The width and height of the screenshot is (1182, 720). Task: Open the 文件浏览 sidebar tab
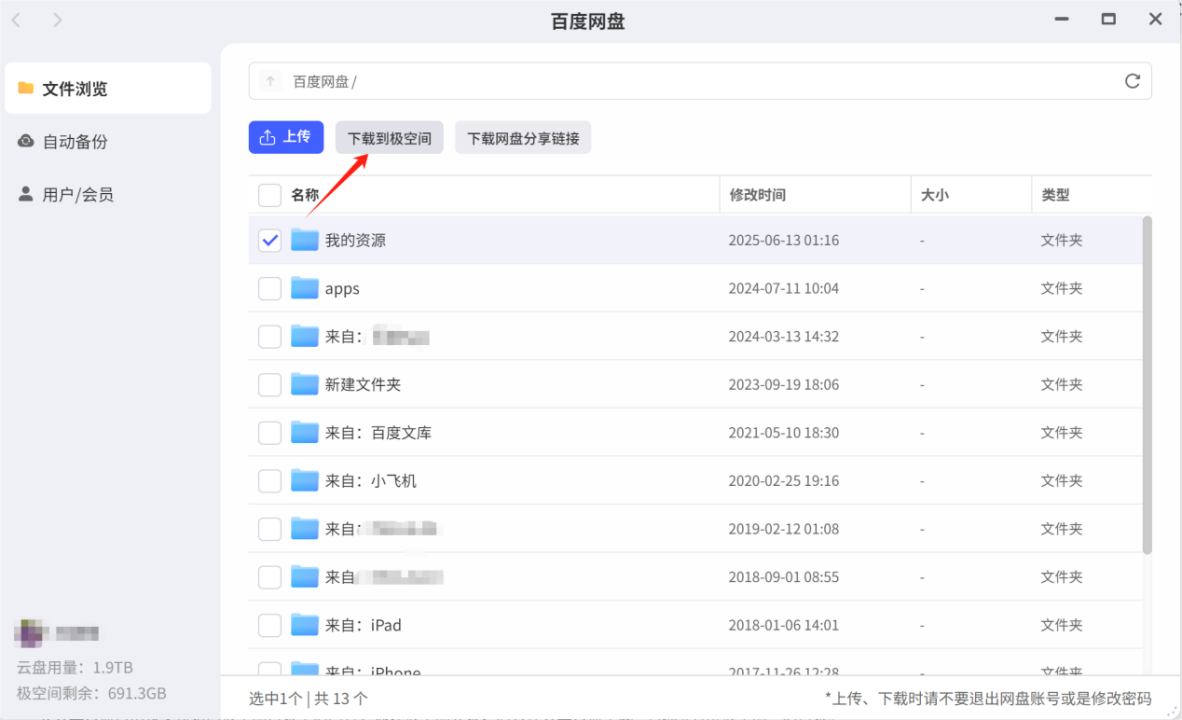click(x=108, y=88)
